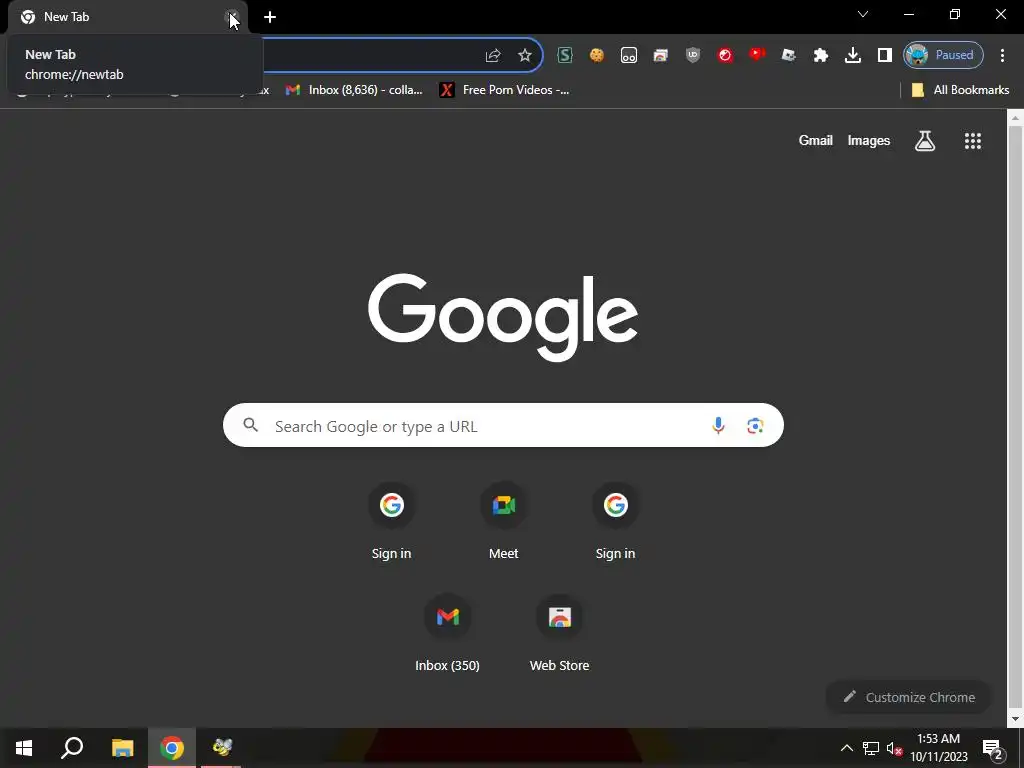
Task: Restore down the Chrome window
Action: point(955,14)
